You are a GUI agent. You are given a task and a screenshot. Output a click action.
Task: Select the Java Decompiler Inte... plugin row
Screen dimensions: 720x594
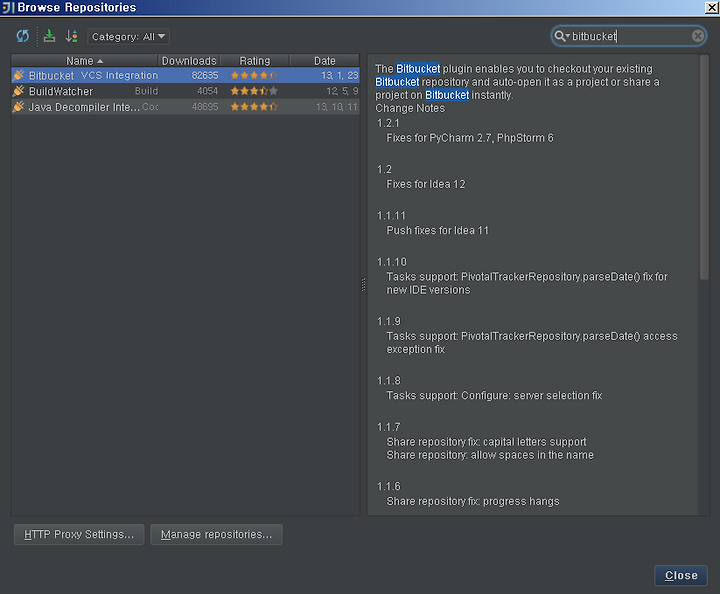coord(186,107)
